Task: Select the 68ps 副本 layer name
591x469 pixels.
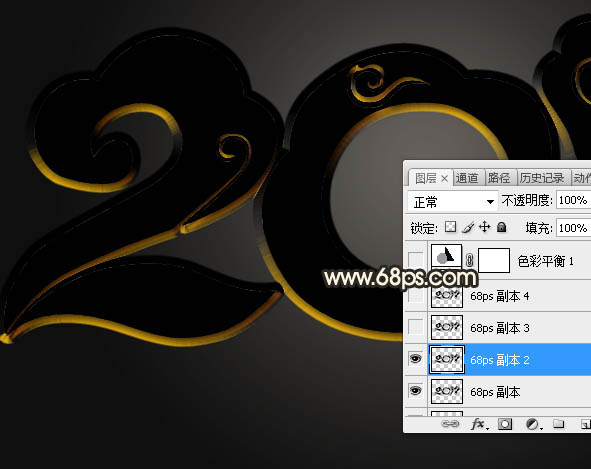Action: coord(495,392)
